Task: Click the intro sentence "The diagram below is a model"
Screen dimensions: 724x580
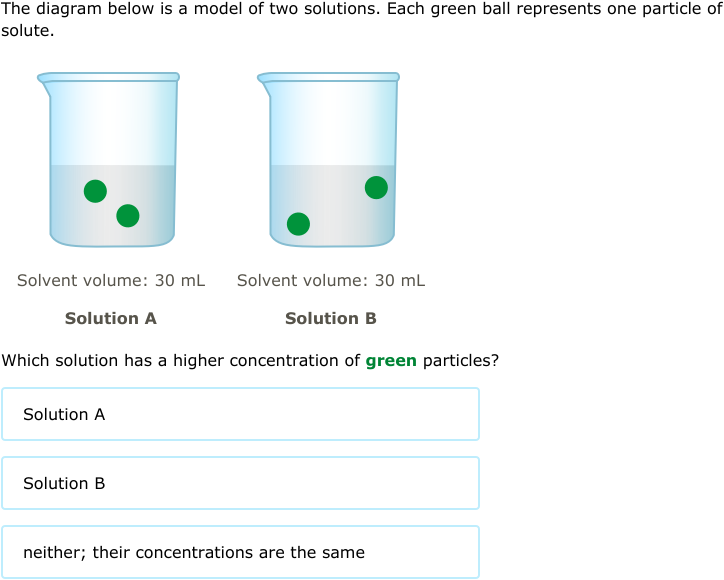Action: point(122,9)
